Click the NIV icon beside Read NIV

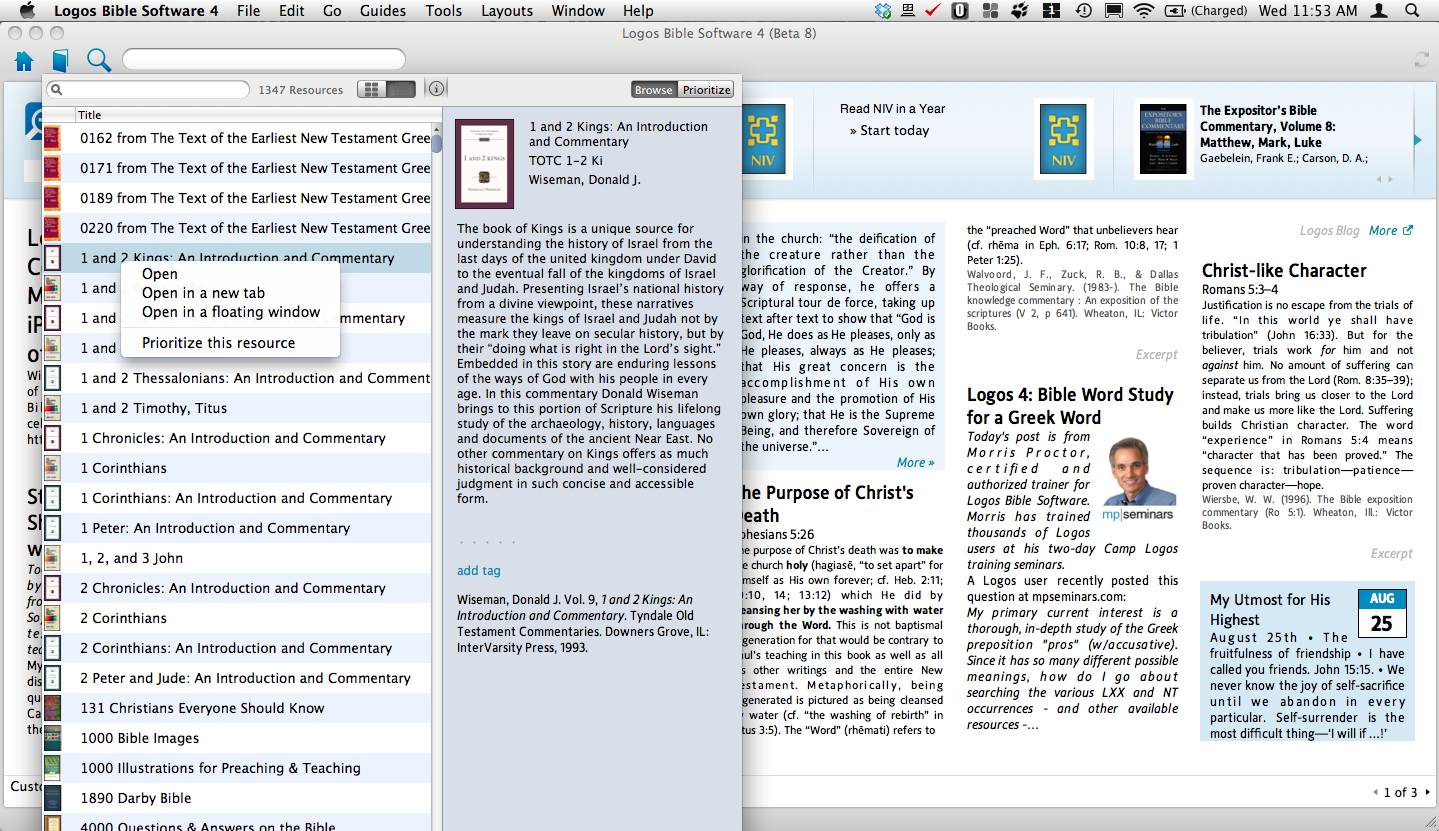click(x=1063, y=139)
